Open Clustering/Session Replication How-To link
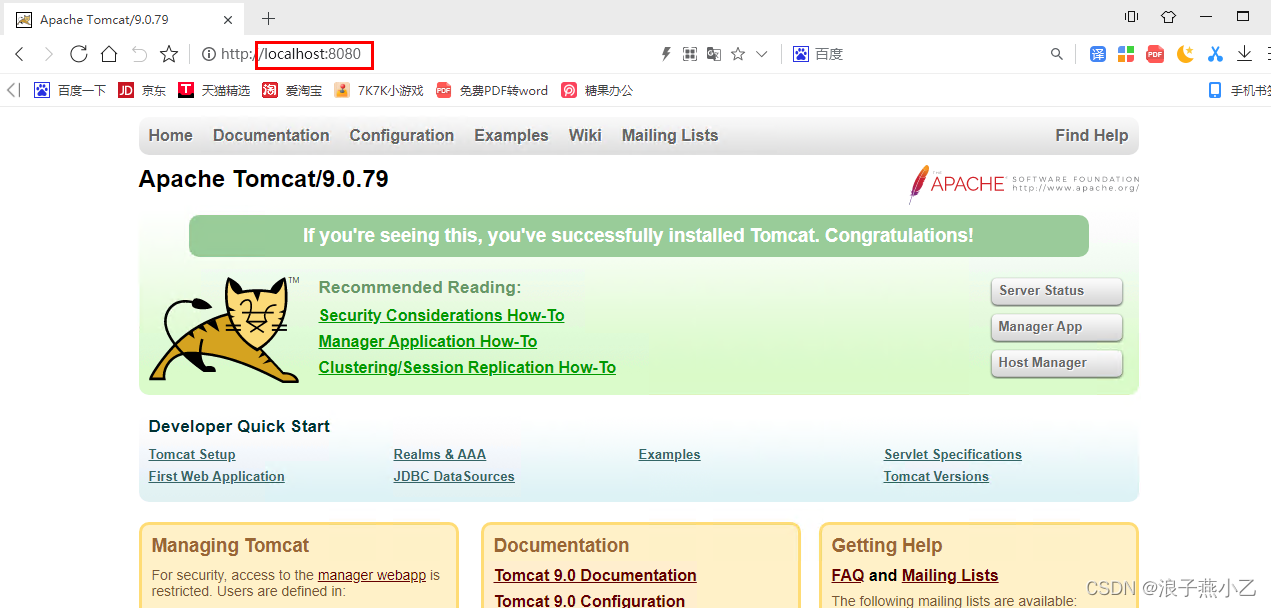Viewport: 1271px width, 608px height. 467,367
